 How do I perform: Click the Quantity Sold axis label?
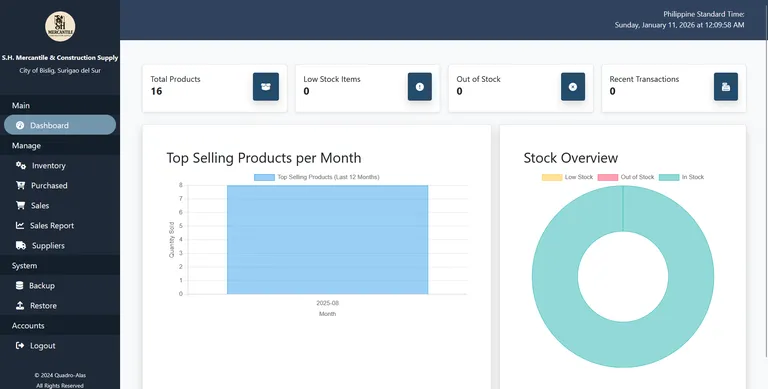point(171,240)
